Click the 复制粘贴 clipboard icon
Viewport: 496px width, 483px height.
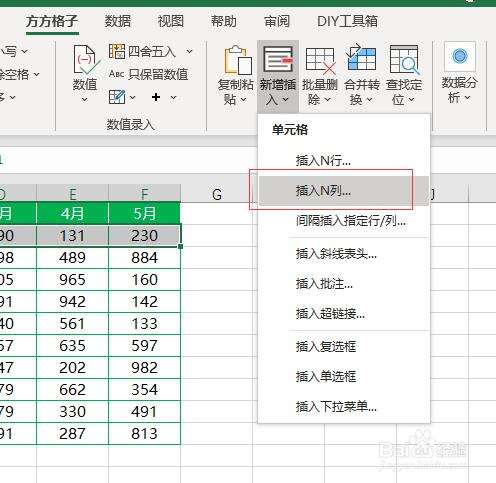(x=238, y=60)
